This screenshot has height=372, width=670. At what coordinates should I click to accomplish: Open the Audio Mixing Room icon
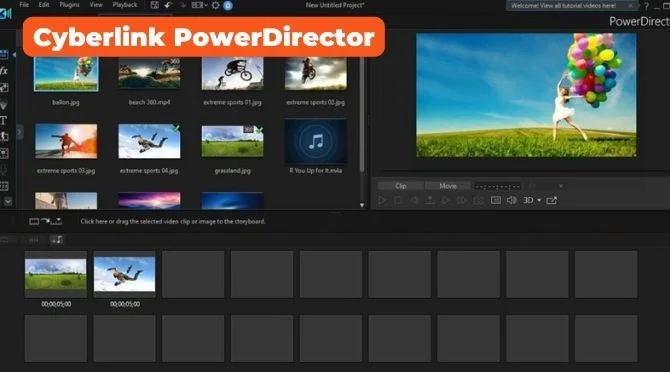click(4, 153)
